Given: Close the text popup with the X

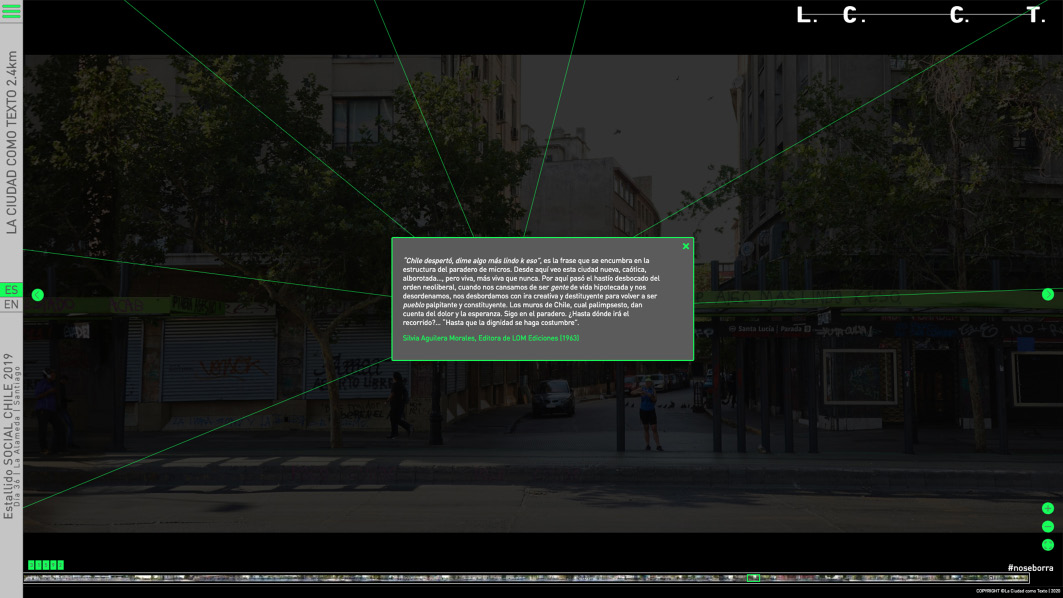Looking at the screenshot, I should [x=686, y=246].
